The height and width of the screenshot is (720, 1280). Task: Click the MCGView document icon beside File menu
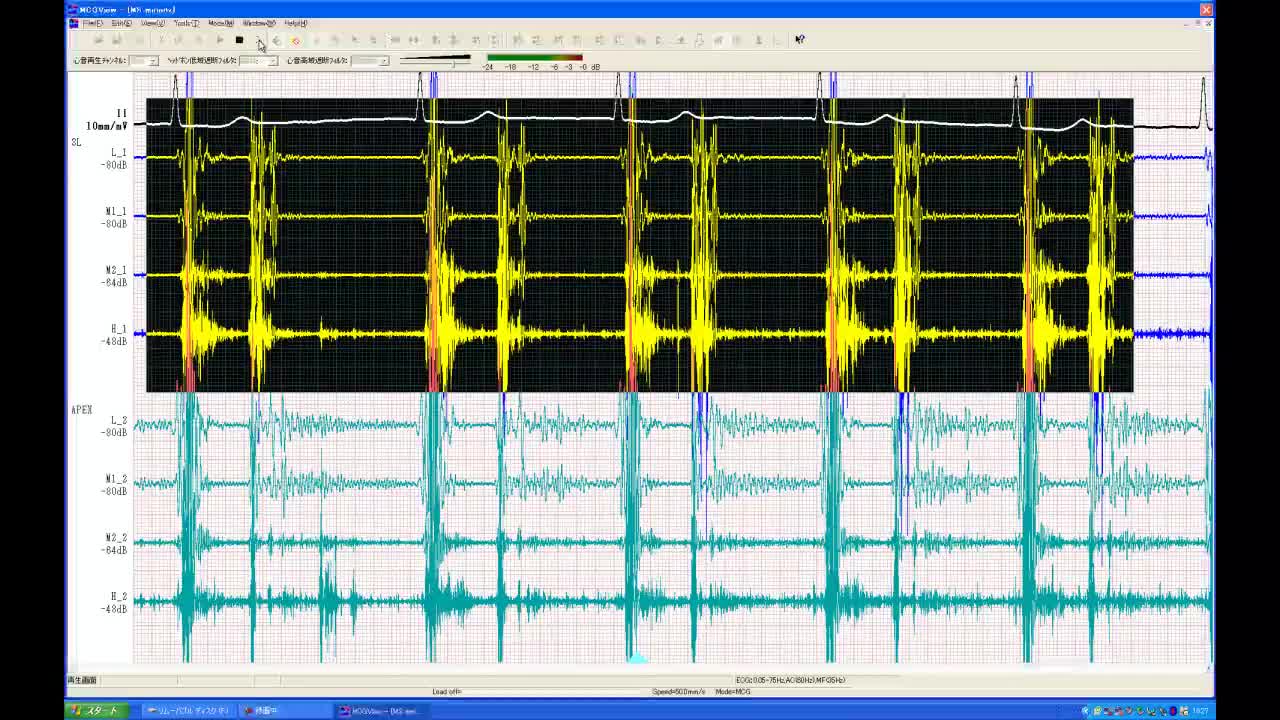point(74,23)
